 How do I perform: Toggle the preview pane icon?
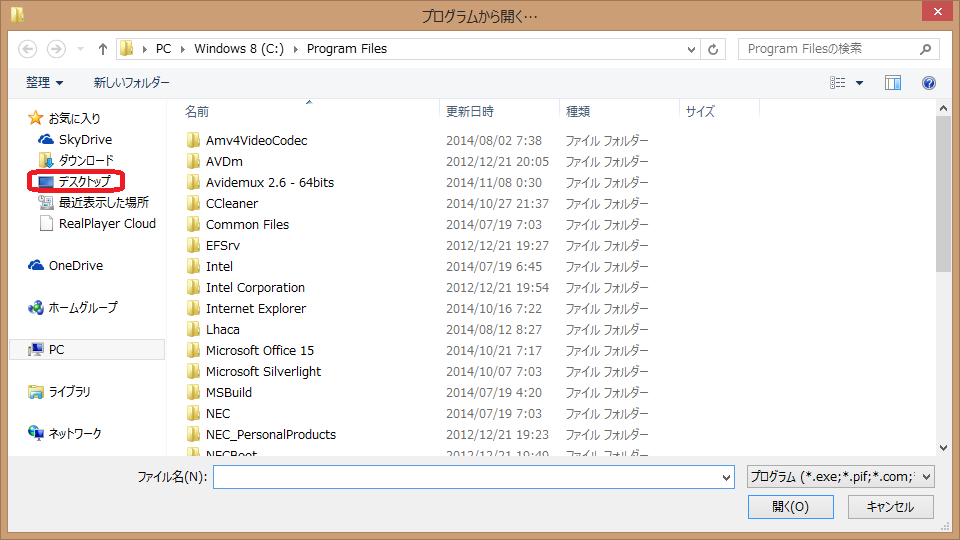[893, 83]
